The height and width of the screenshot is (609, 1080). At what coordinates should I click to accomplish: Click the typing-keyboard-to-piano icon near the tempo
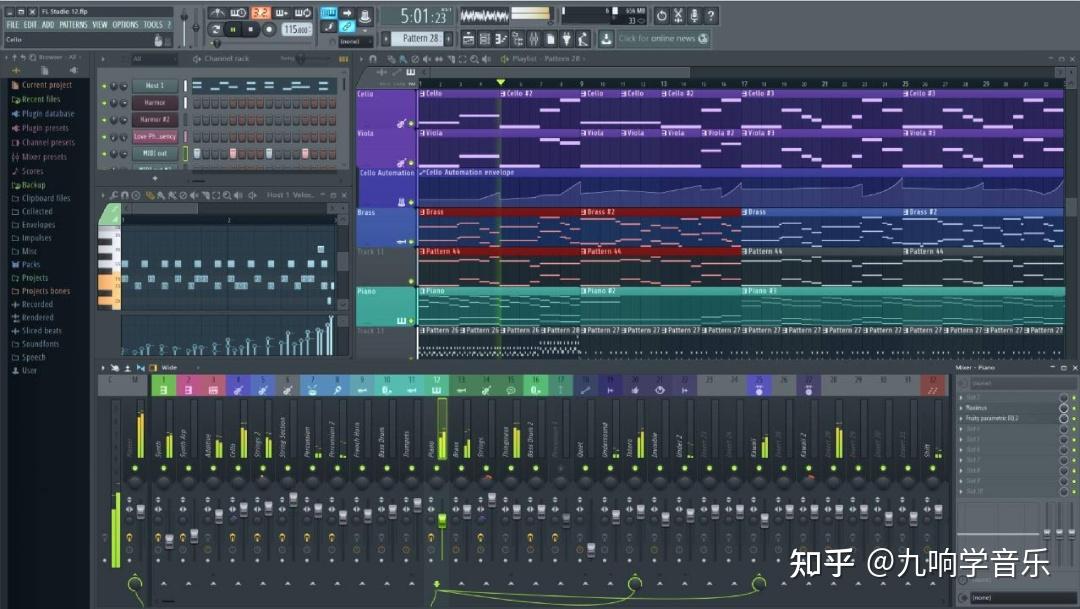pos(328,13)
